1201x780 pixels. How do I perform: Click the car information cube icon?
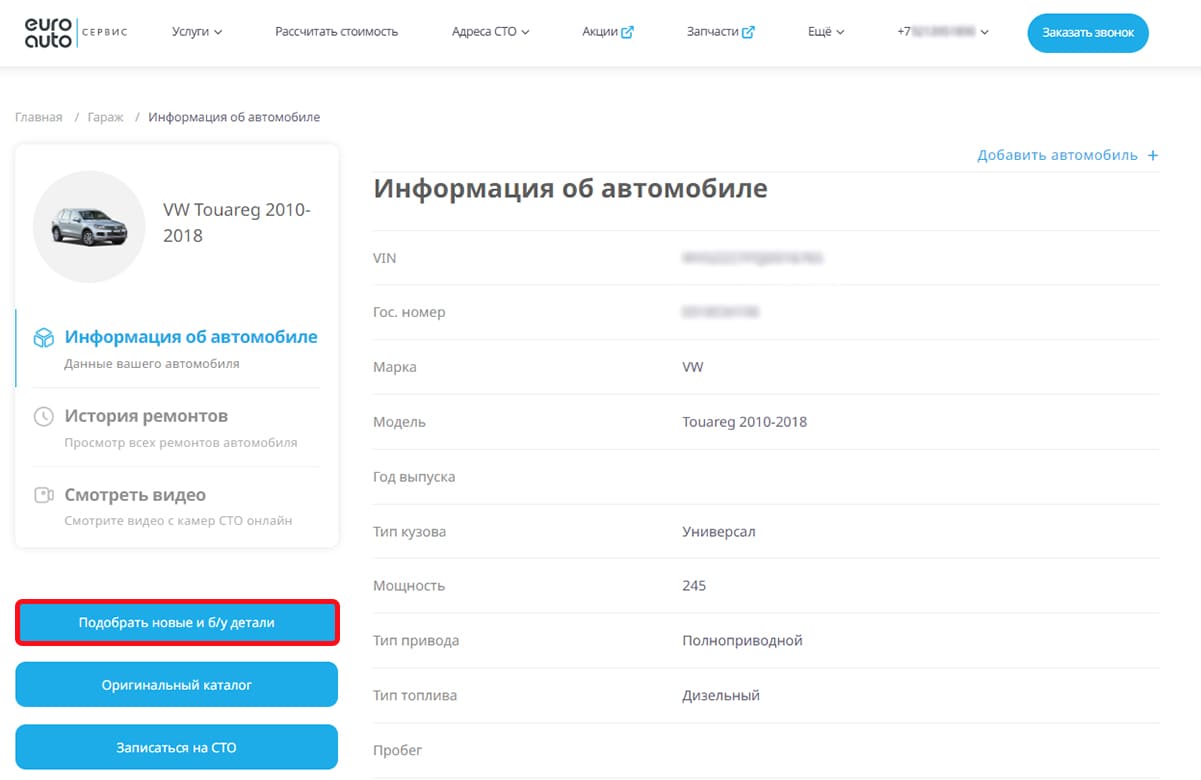click(43, 338)
